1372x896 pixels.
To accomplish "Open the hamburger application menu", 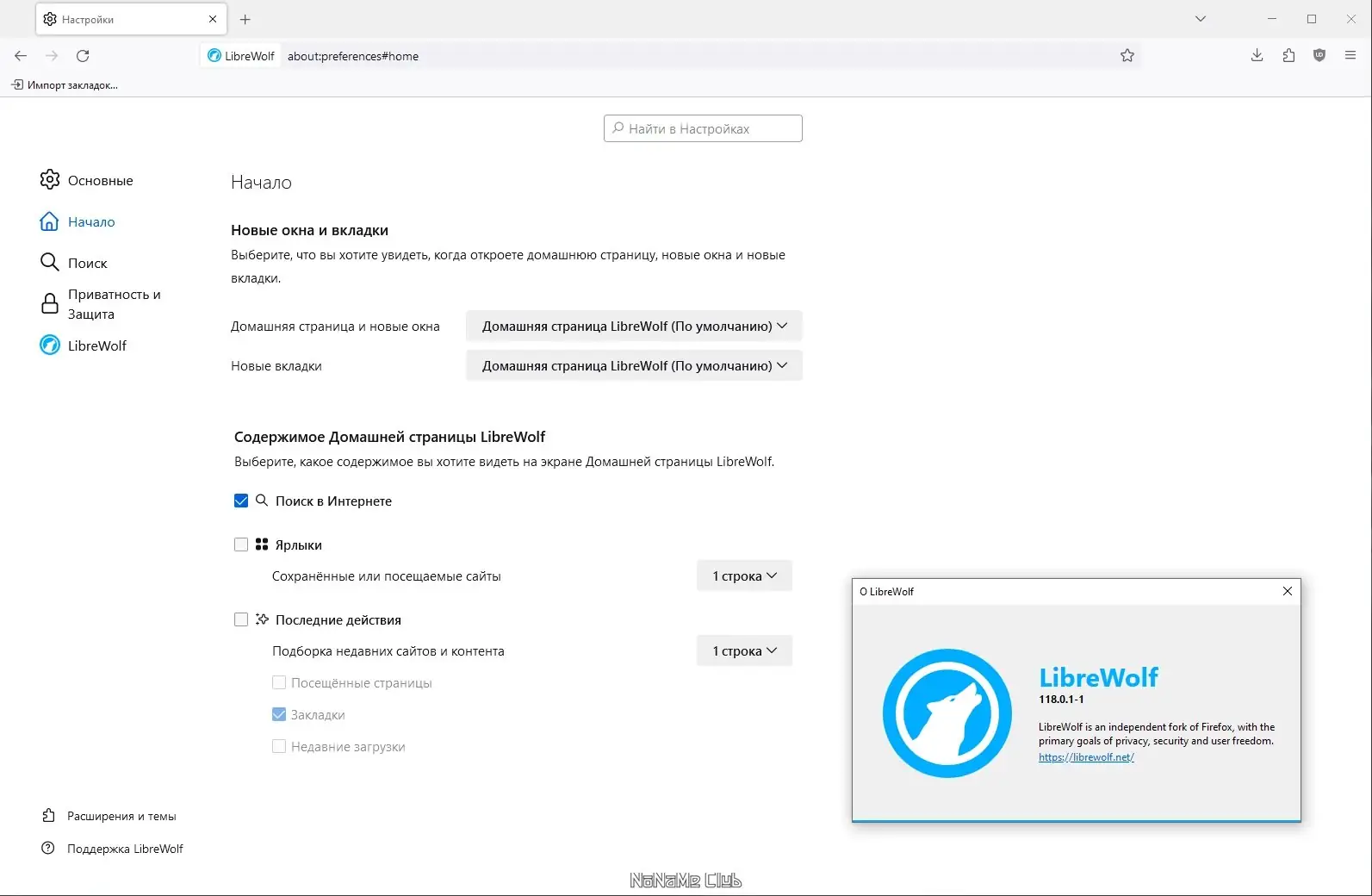I will tap(1350, 56).
